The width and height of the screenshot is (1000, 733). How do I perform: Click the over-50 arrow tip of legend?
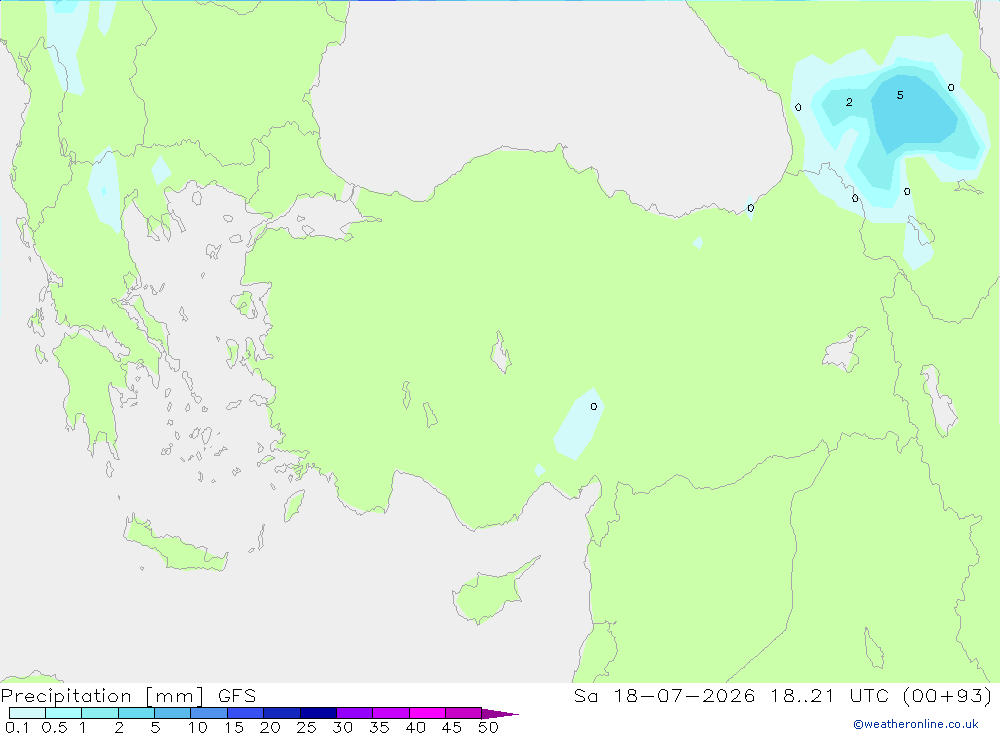[x=500, y=714]
